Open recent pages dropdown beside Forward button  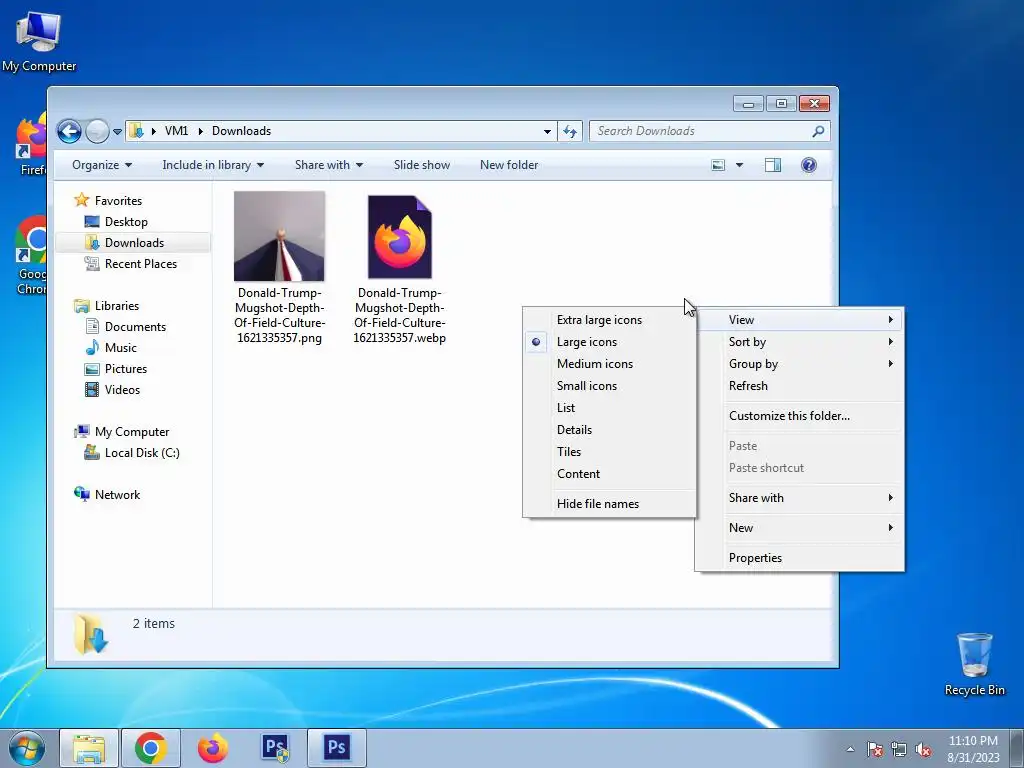118,131
